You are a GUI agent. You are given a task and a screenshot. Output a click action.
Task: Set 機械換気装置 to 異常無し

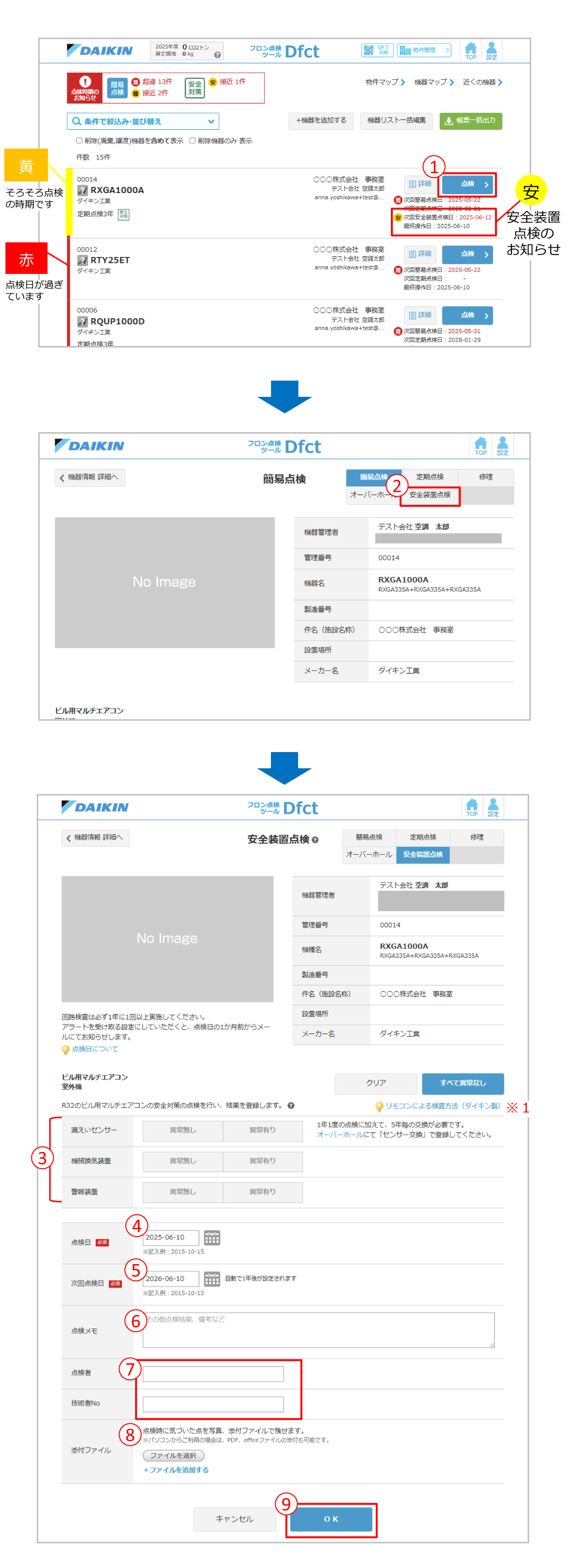182,1161
